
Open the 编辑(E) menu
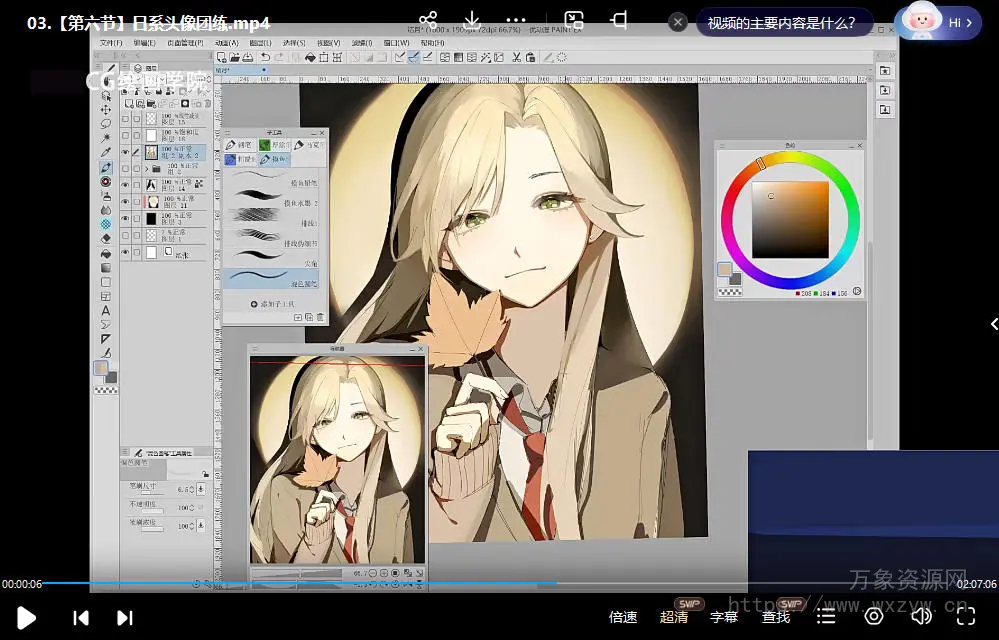click(x=144, y=43)
